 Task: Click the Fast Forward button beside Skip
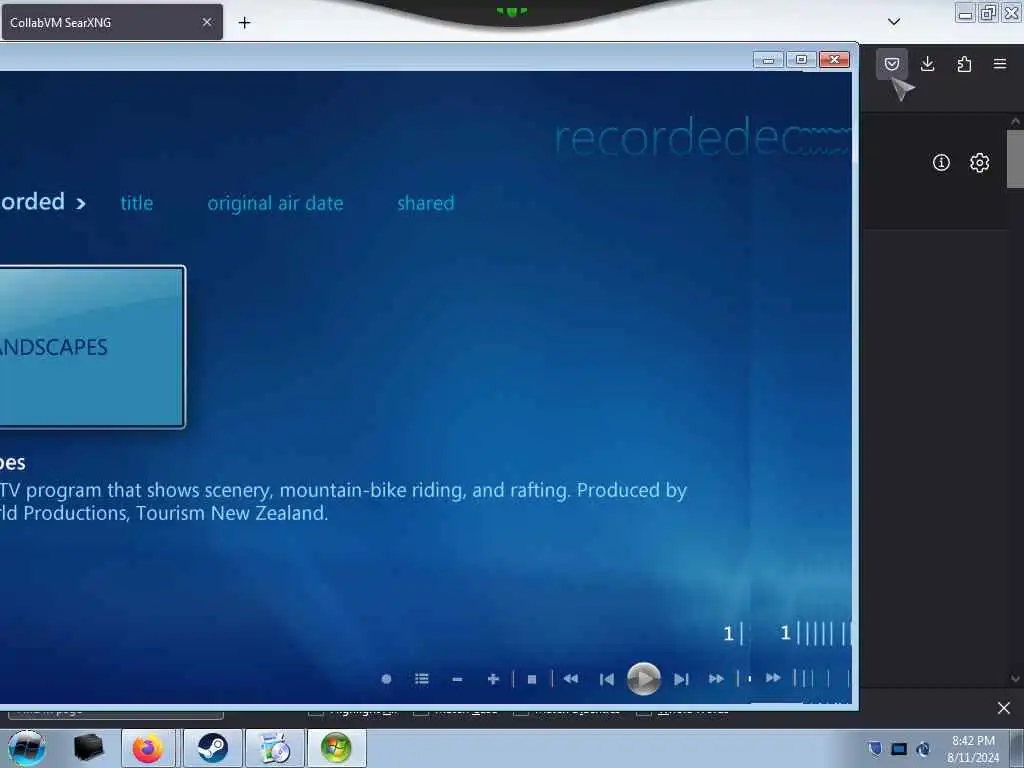pyautogui.click(x=716, y=679)
